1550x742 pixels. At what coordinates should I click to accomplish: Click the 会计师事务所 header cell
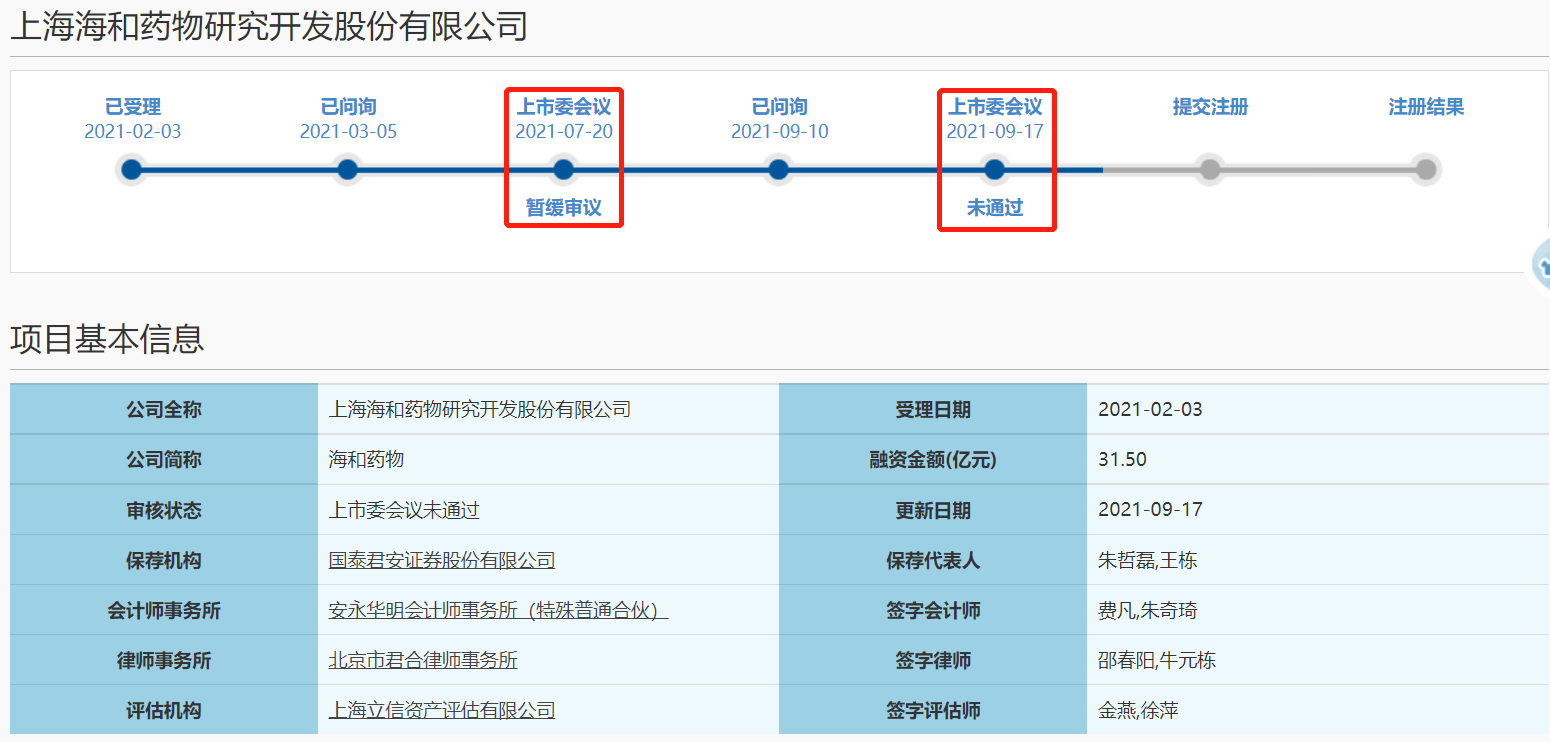[x=164, y=610]
